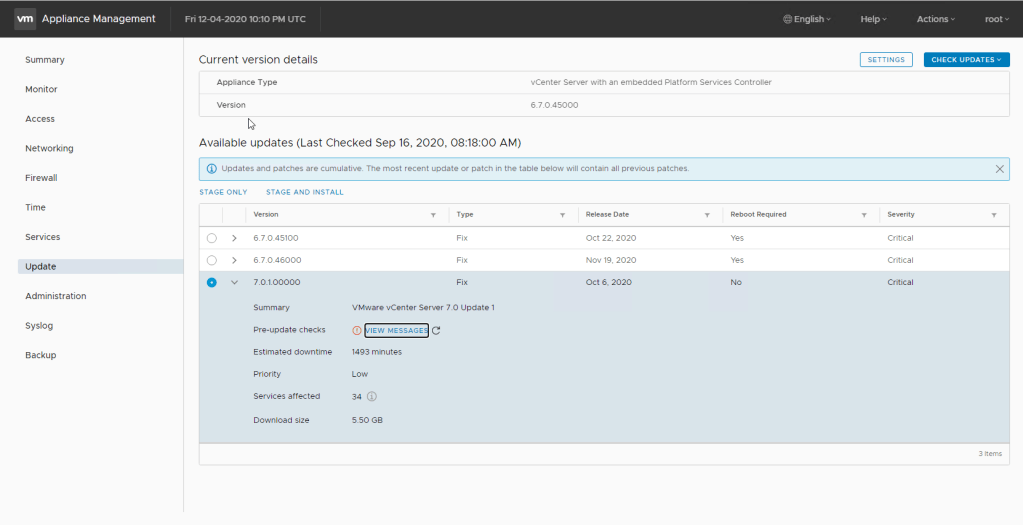
Task: Open the Version column filter icon
Action: [x=433, y=215]
